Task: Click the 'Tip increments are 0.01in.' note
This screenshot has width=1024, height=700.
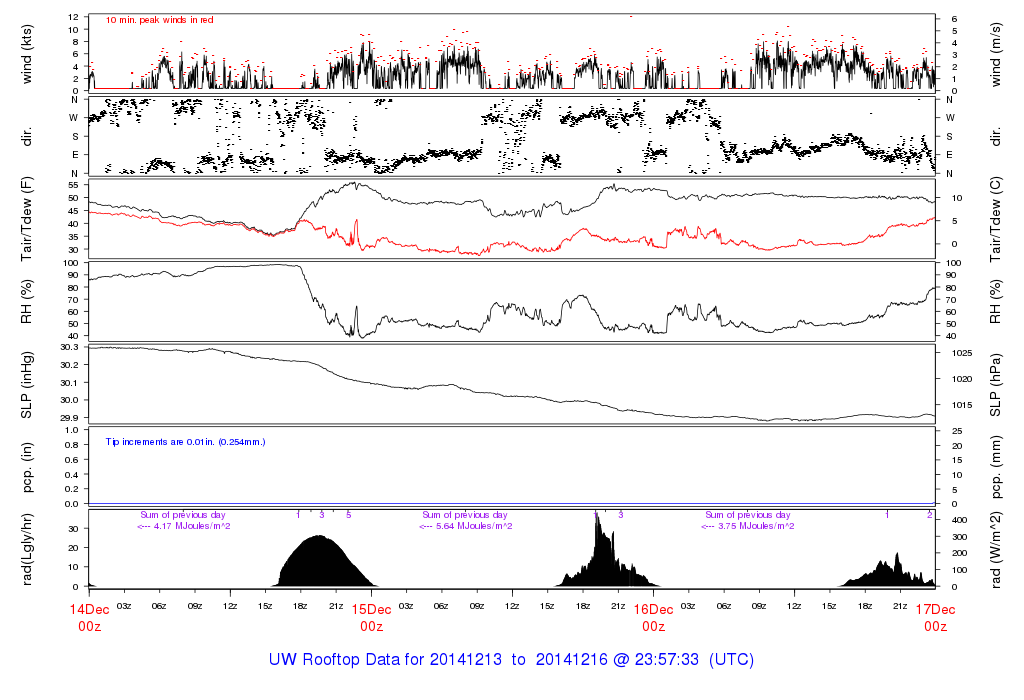Action: point(185,441)
